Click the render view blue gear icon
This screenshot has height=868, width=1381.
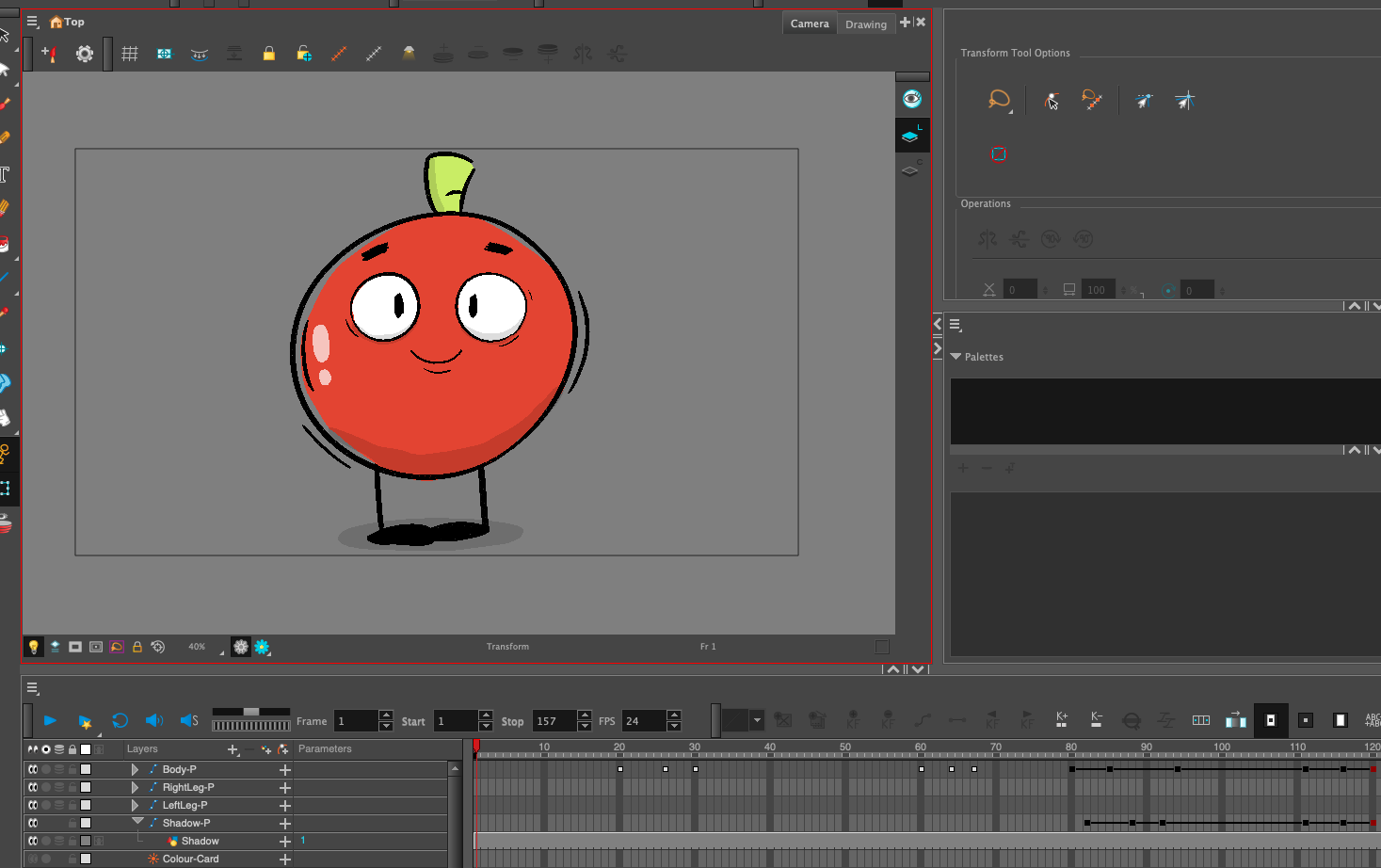[x=262, y=647]
